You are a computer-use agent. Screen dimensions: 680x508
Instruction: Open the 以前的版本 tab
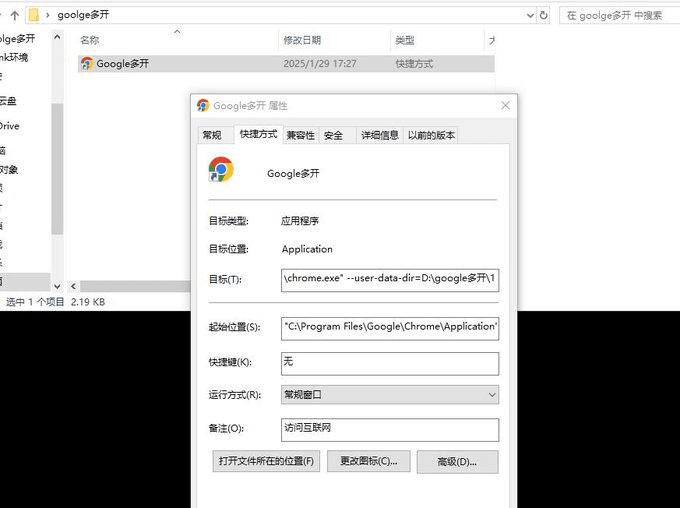coord(431,135)
